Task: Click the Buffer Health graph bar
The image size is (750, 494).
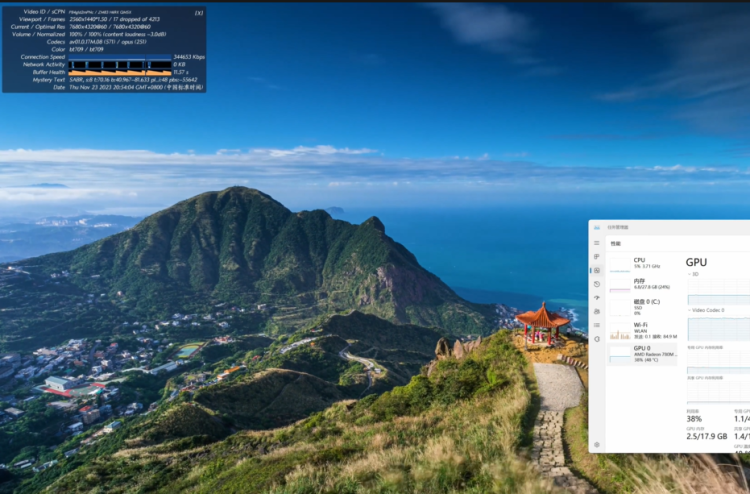Action: tap(120, 72)
